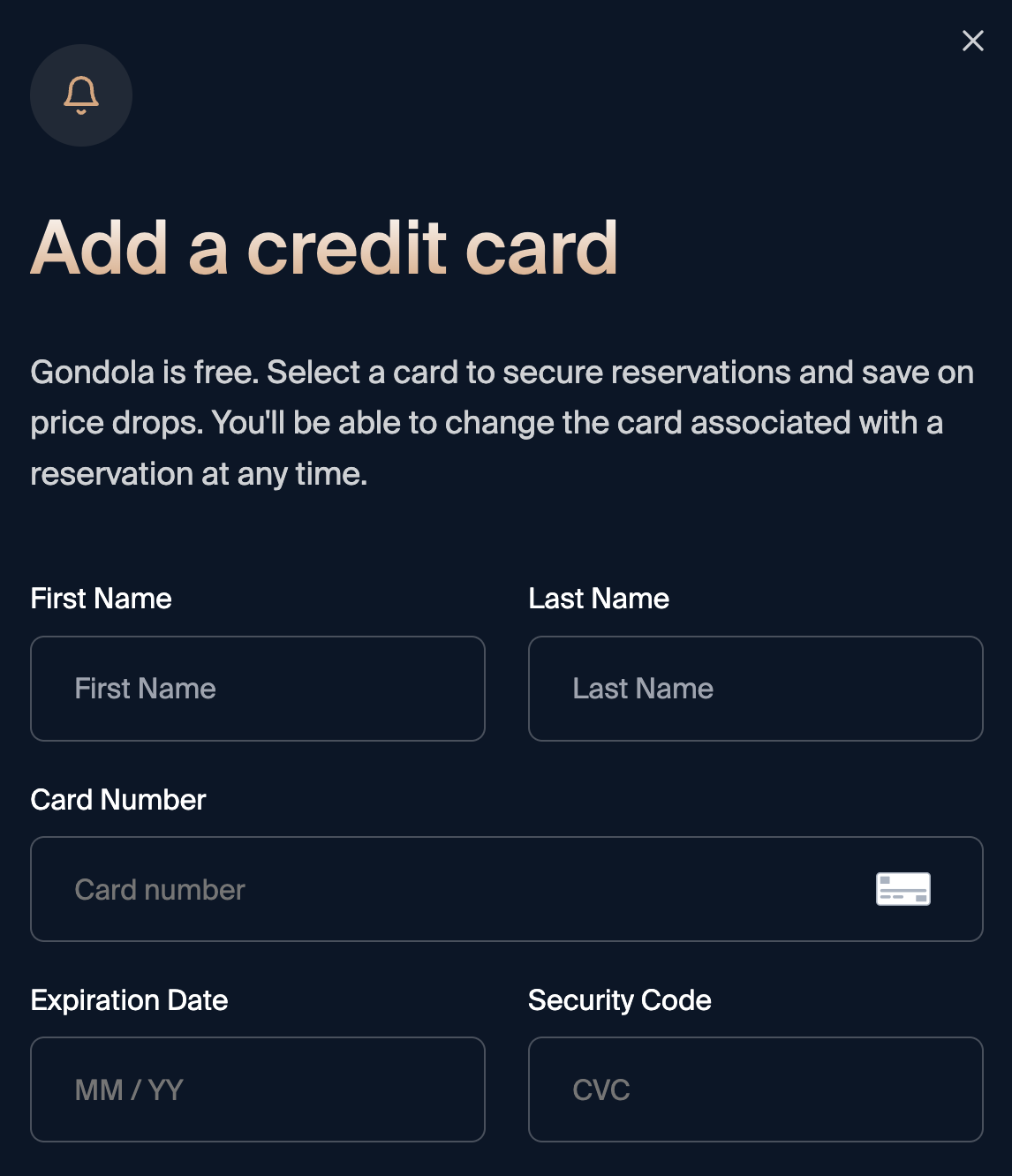Click the Expiration Date label
This screenshot has width=1012, height=1176.
(129, 1000)
